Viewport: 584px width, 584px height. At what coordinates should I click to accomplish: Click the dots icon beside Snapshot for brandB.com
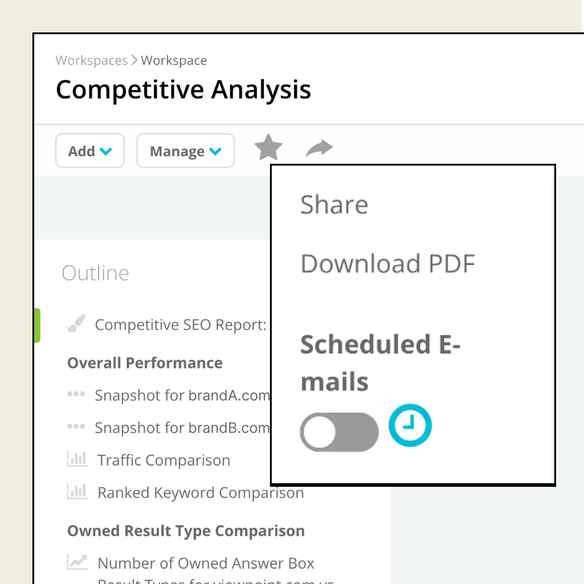pyautogui.click(x=76, y=426)
